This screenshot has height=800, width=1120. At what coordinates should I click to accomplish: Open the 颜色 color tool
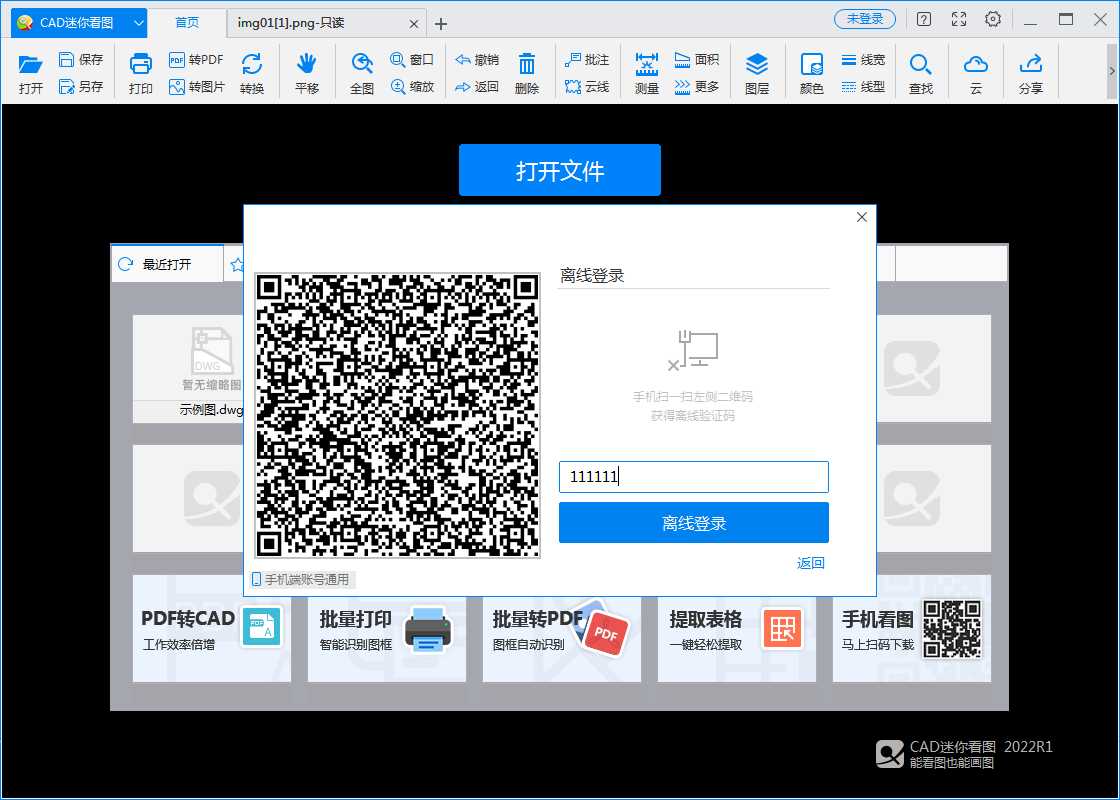click(811, 74)
